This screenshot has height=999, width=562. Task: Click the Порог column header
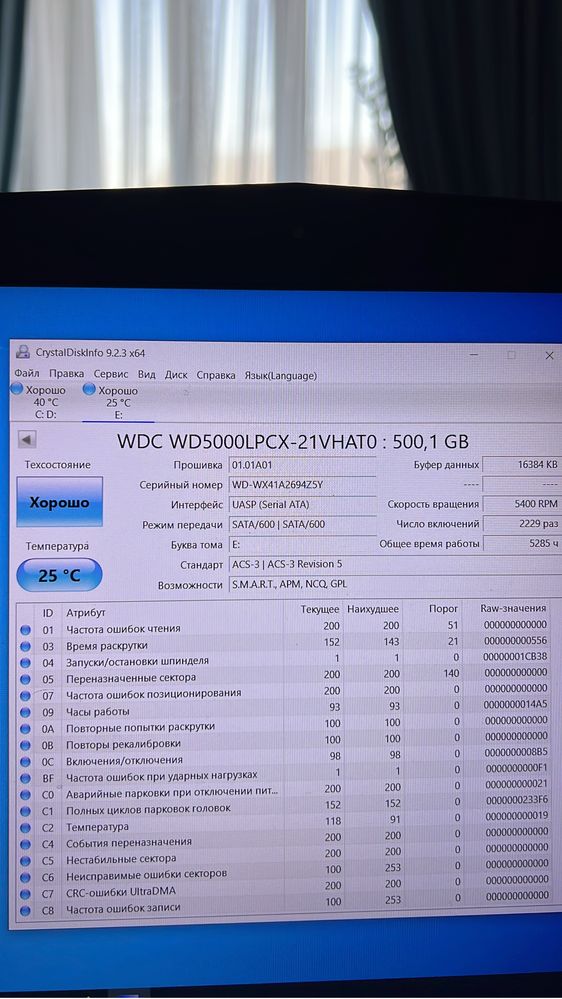point(443,608)
